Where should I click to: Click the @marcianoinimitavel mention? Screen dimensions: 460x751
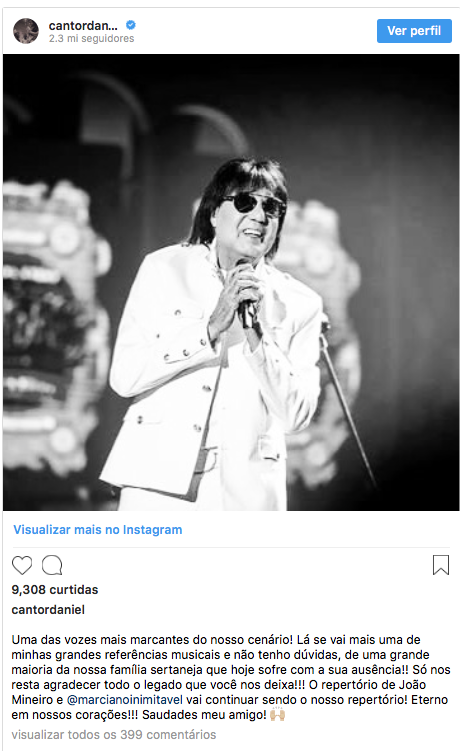pyautogui.click(x=125, y=700)
